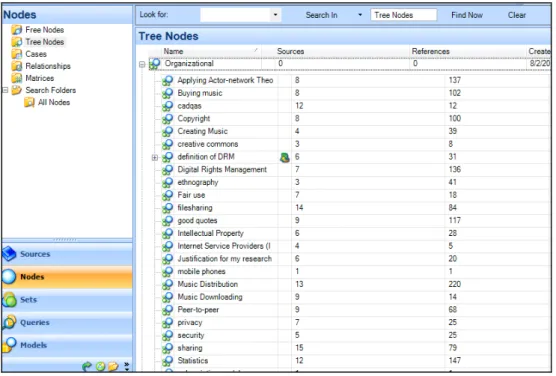This screenshot has width=556, height=376.
Task: Select the mobile phones node
Action: (201, 272)
